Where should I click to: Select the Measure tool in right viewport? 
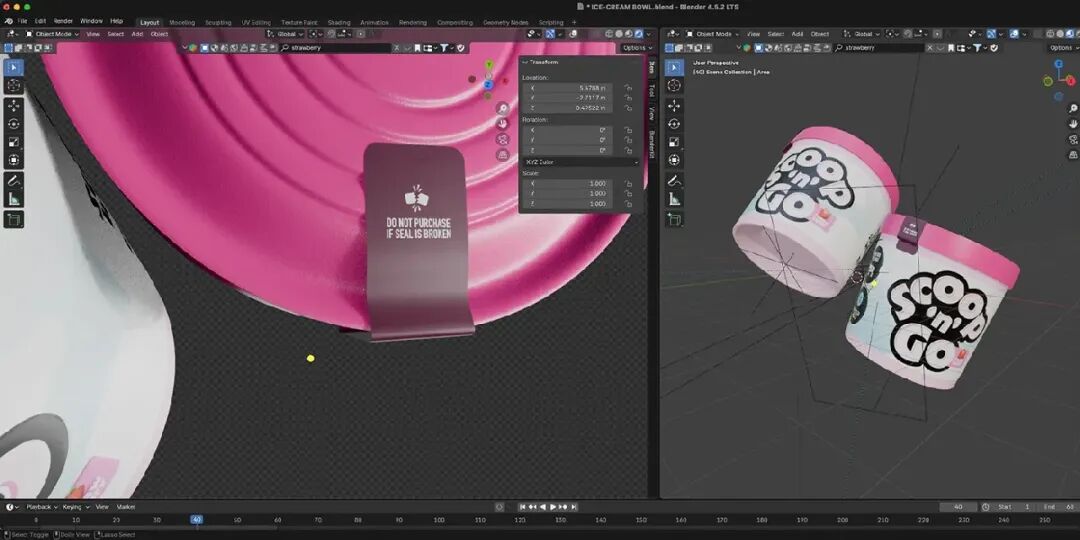click(x=674, y=199)
